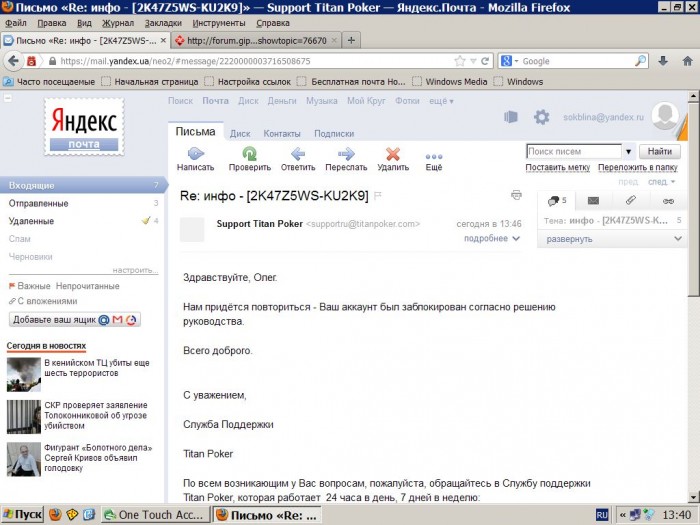Screen dimensions: 700x525
Task: Click the Найти search button
Action: coord(660,151)
